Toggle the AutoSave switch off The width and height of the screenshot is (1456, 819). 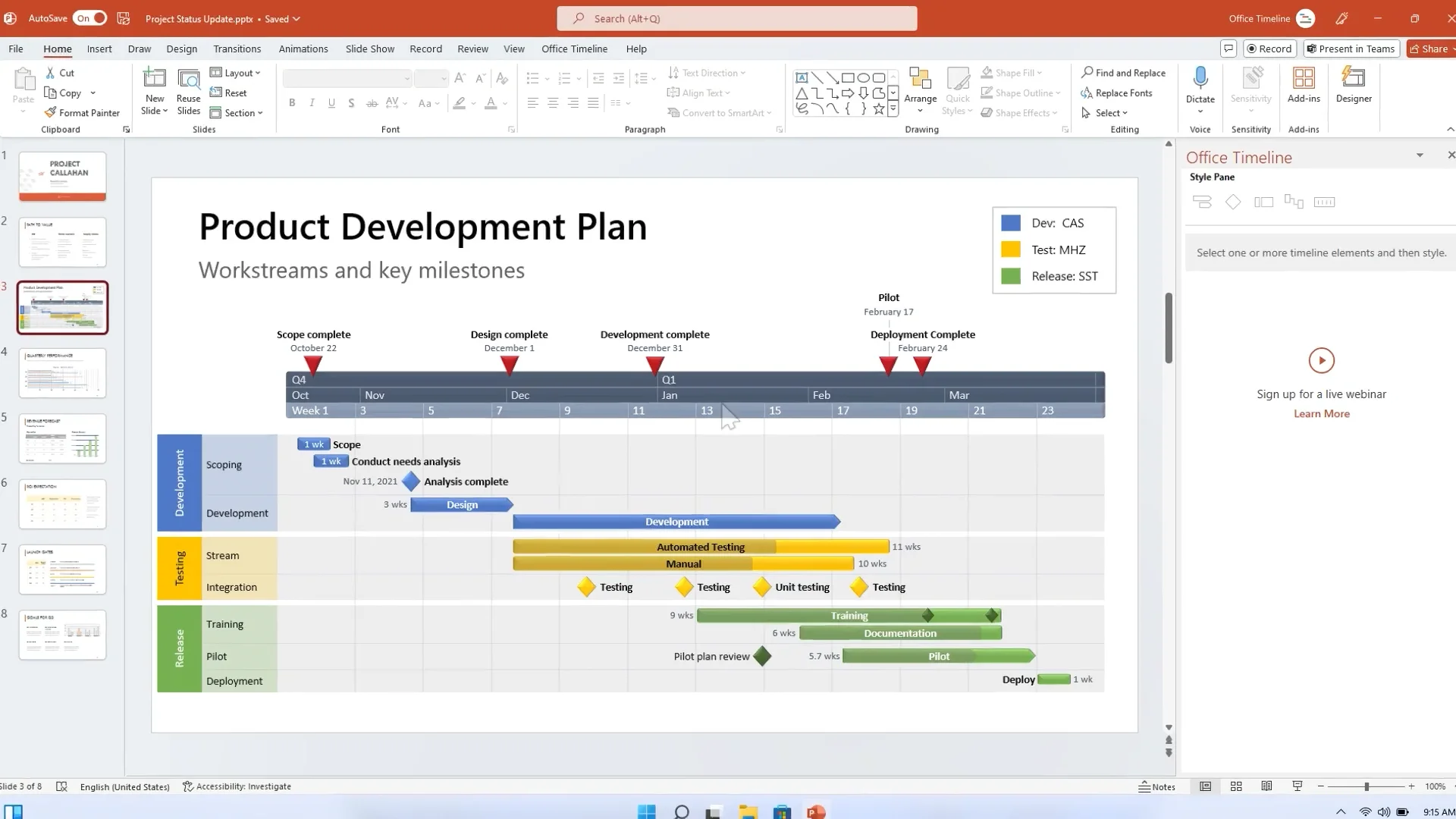tap(89, 18)
